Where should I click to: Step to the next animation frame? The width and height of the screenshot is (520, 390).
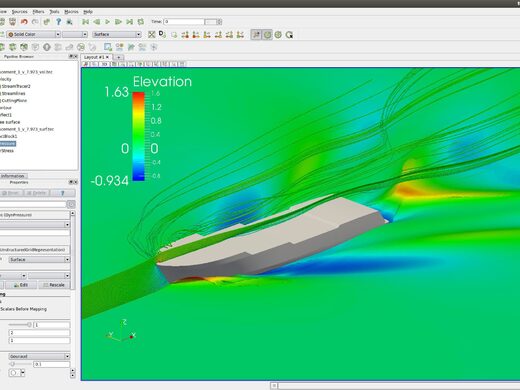(118, 22)
